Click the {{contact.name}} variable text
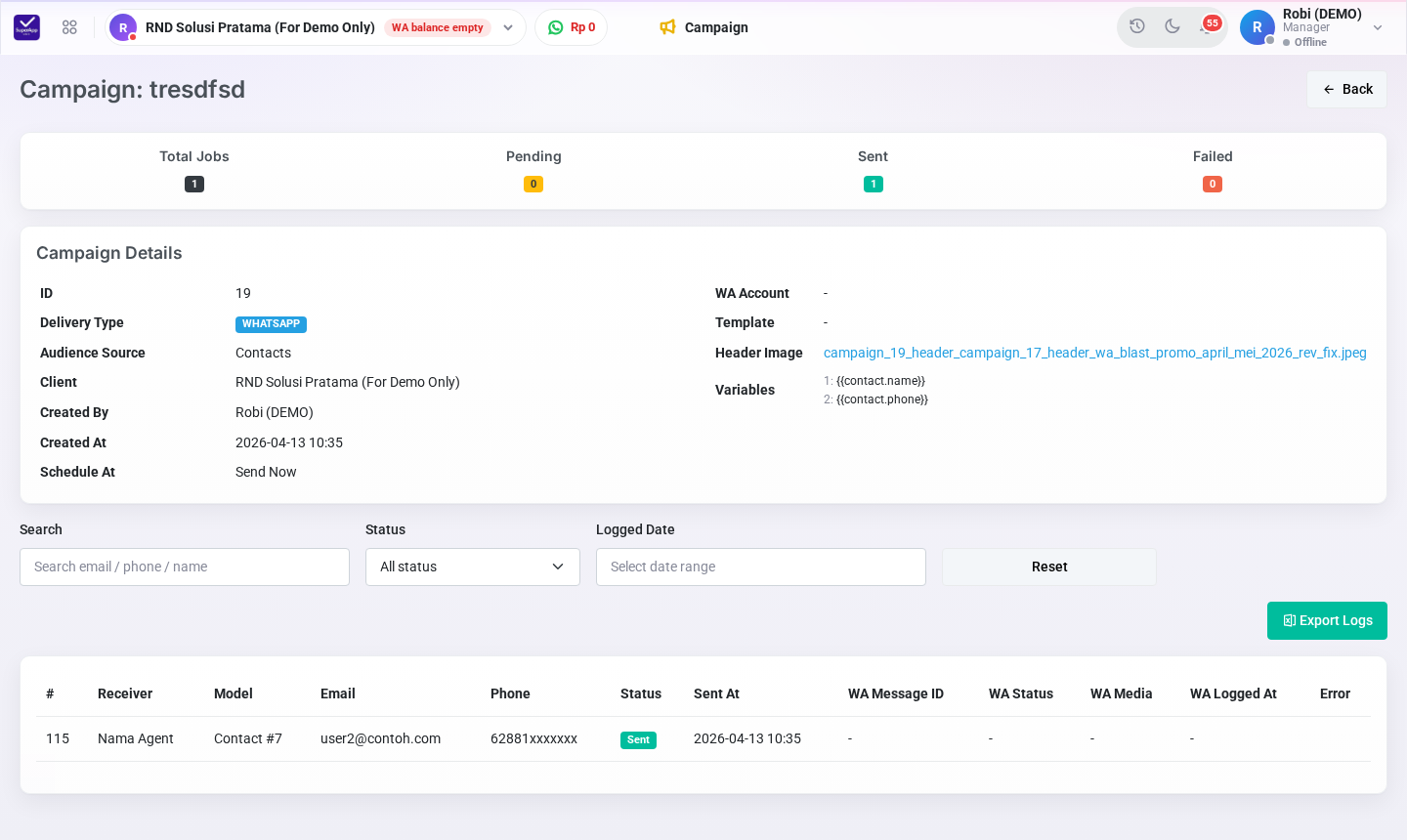 (880, 381)
